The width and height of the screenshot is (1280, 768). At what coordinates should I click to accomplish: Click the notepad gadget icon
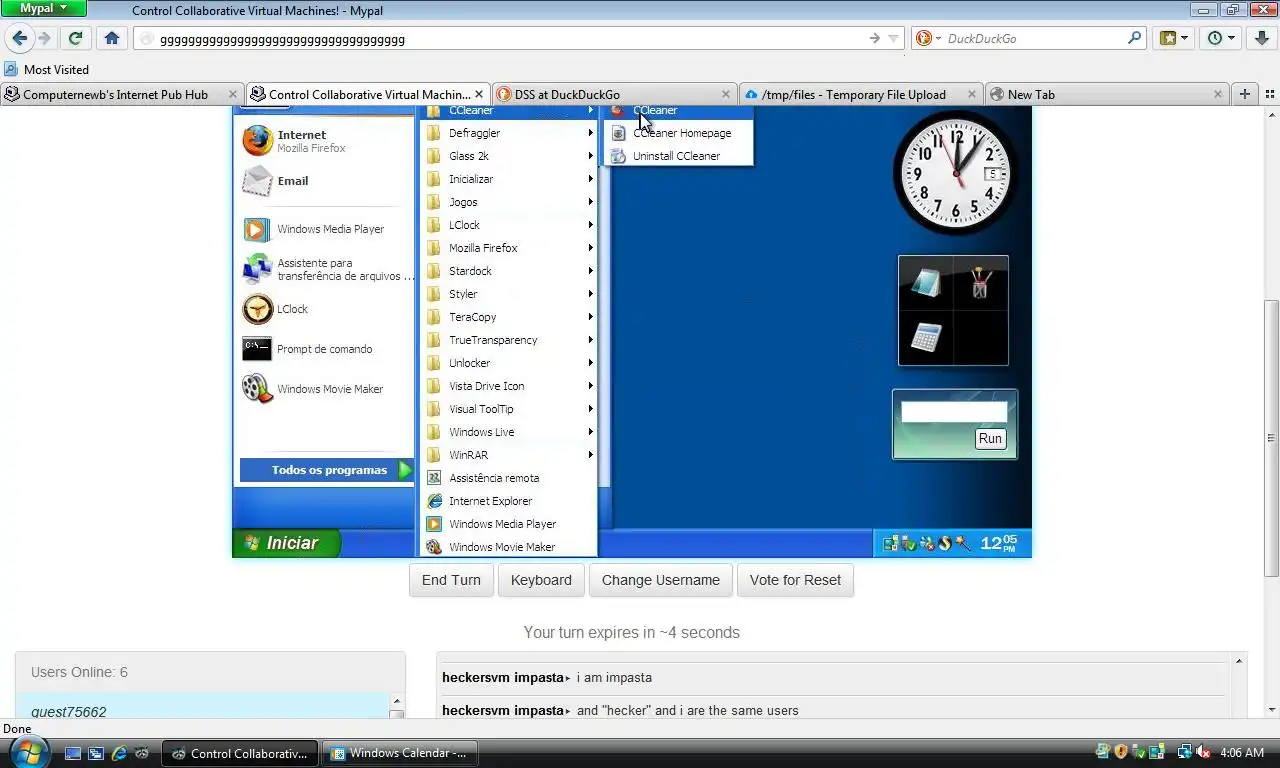point(926,283)
